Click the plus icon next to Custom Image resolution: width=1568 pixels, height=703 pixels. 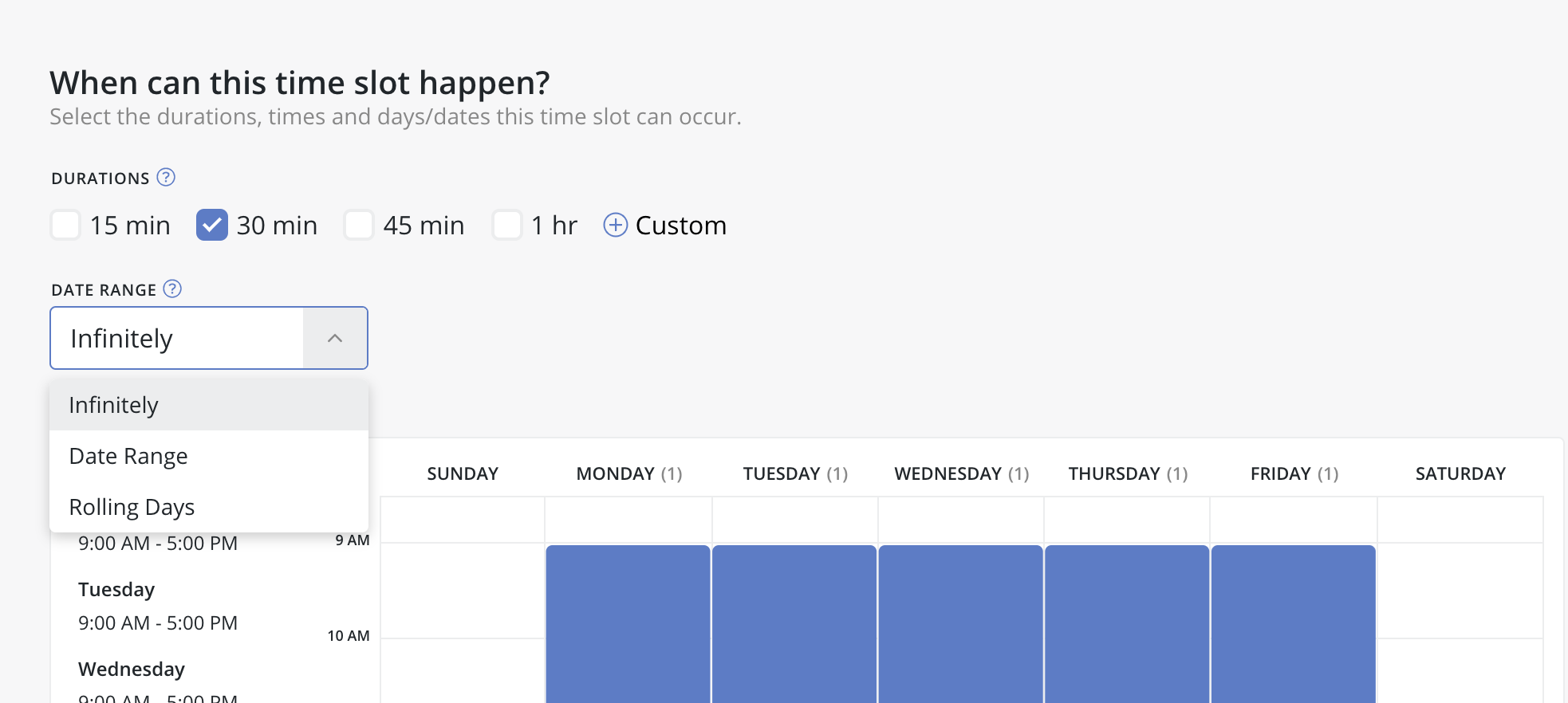(616, 226)
